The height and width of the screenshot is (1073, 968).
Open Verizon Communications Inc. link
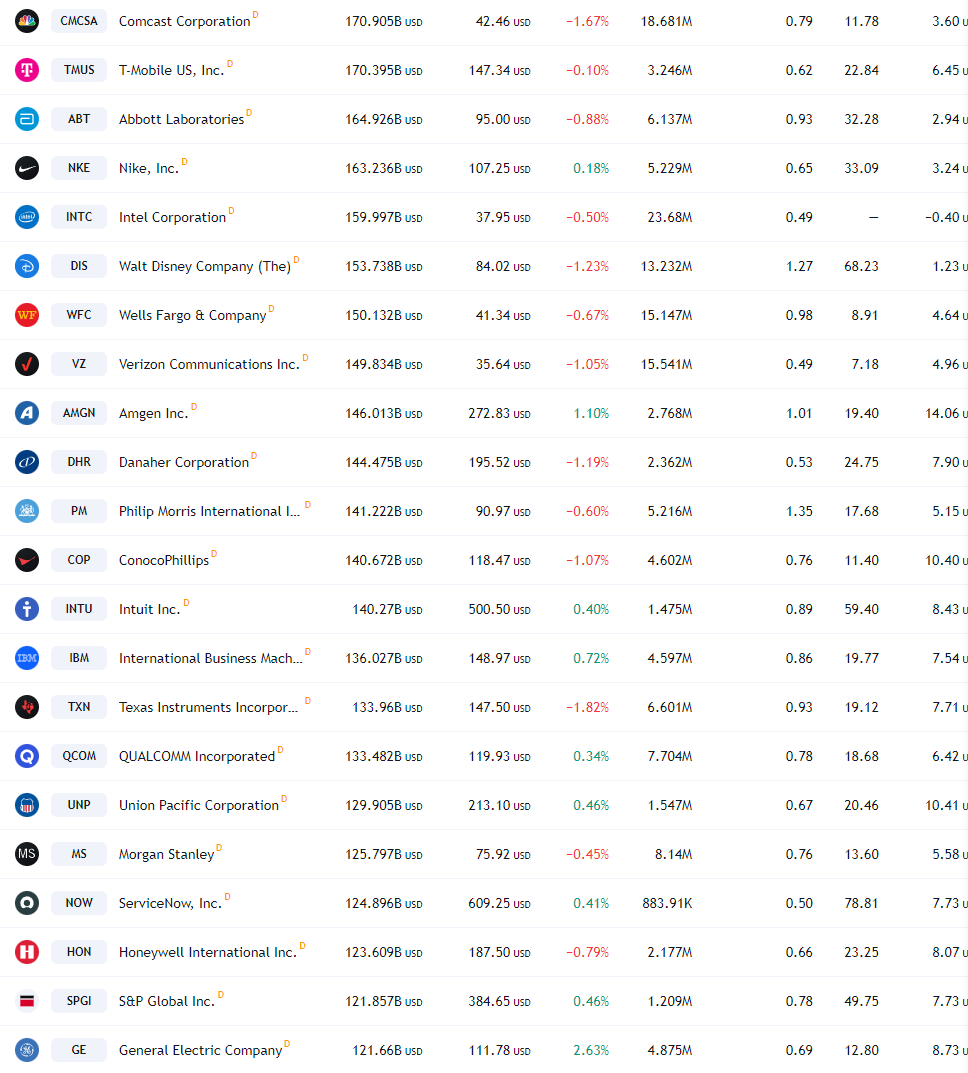(x=209, y=364)
